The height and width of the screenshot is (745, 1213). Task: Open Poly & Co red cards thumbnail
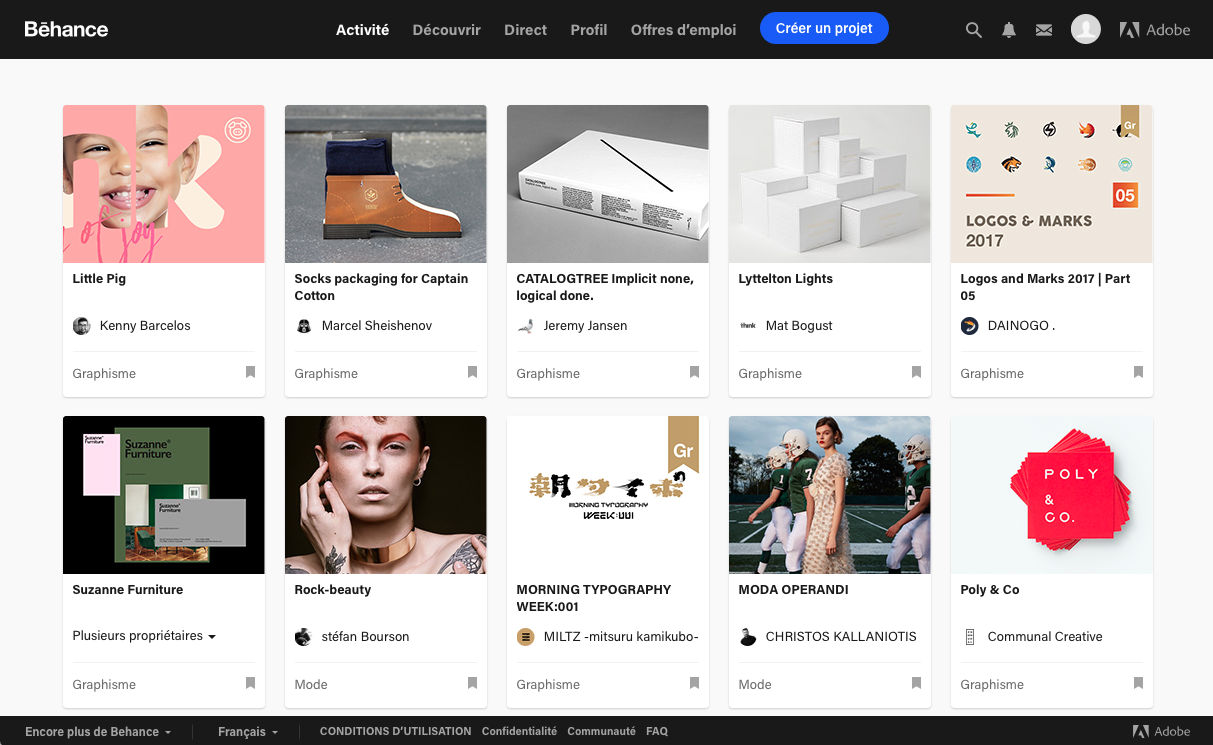coord(1052,495)
